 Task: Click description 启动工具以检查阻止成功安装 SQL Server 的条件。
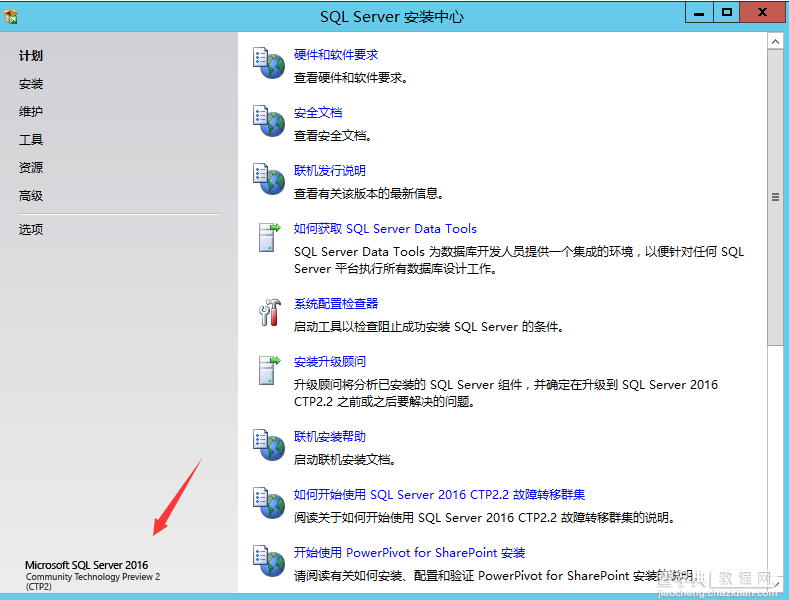[428, 327]
